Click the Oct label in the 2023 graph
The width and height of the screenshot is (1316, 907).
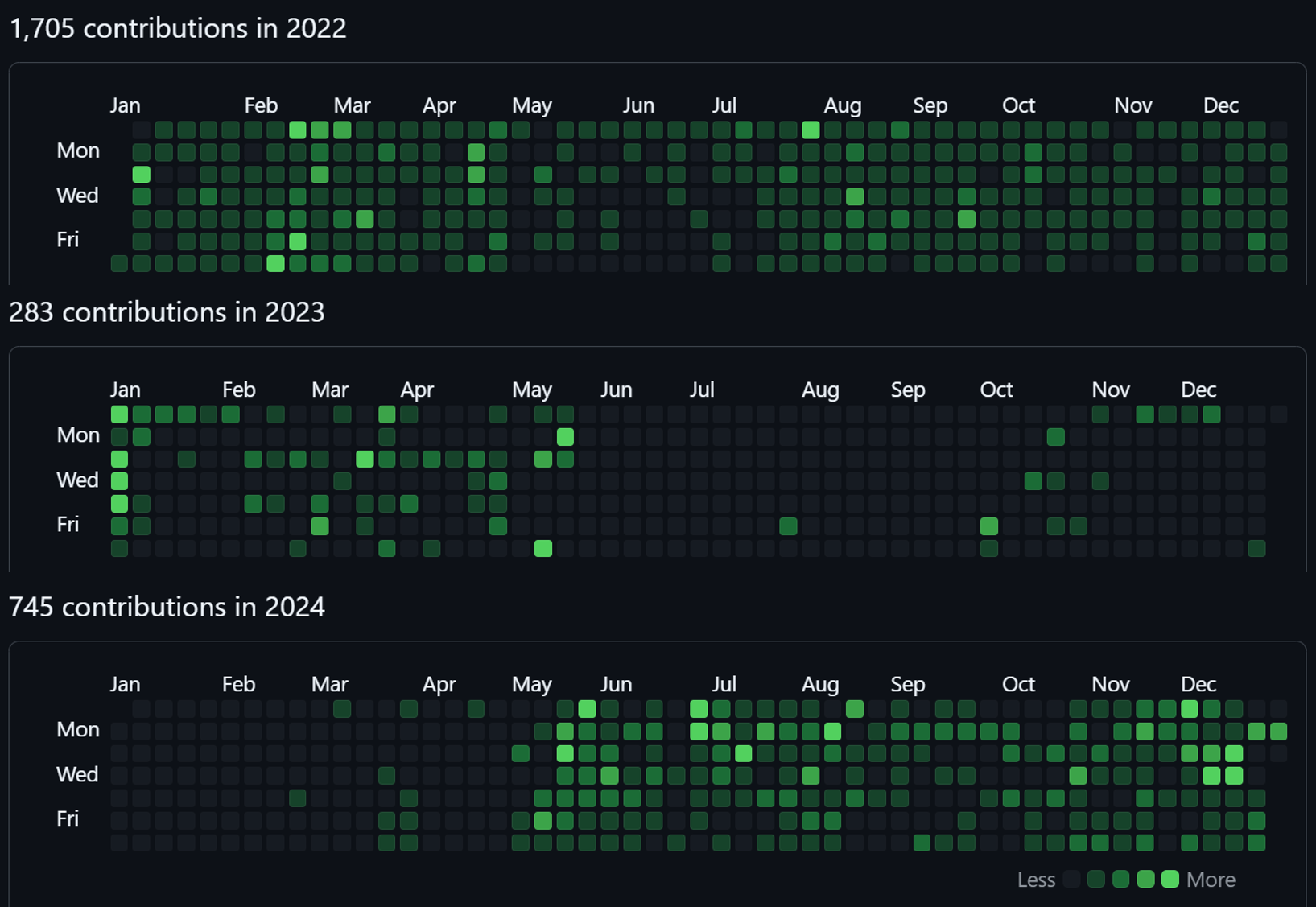[x=996, y=390]
